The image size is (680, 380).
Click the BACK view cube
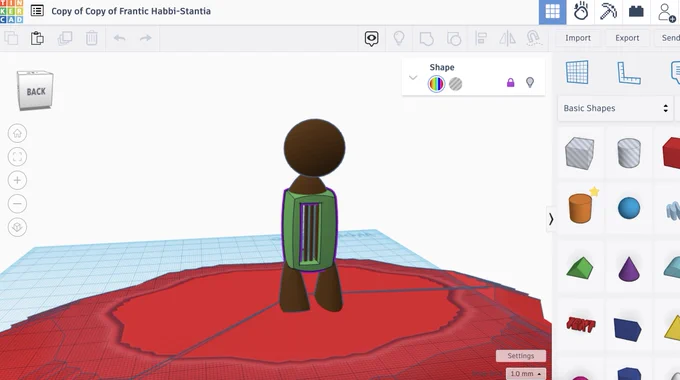35,90
